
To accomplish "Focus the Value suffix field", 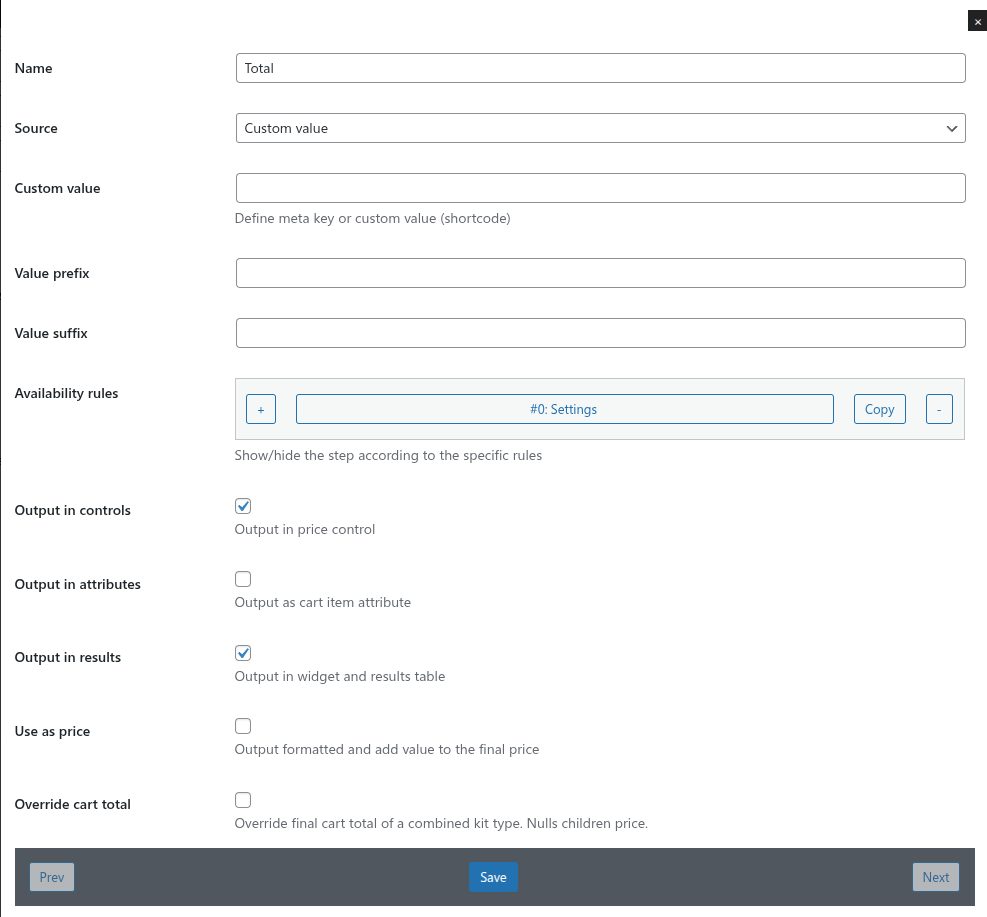I will coord(601,333).
